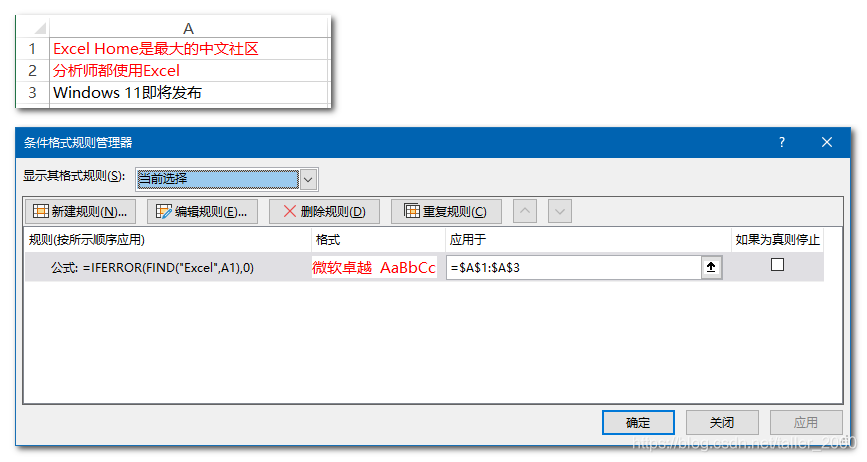Select cell A1 'Excel Home是最大的中文社区'
Screen dimensions: 867x462
[190, 49]
